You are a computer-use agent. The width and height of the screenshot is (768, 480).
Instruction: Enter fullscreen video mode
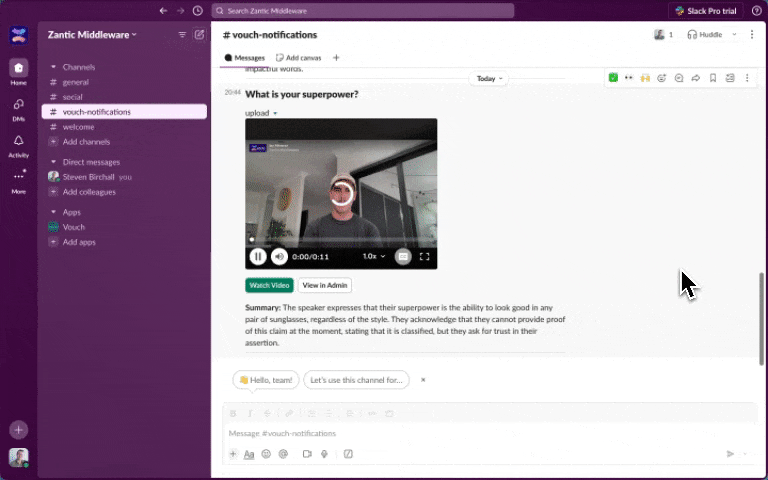pos(425,257)
